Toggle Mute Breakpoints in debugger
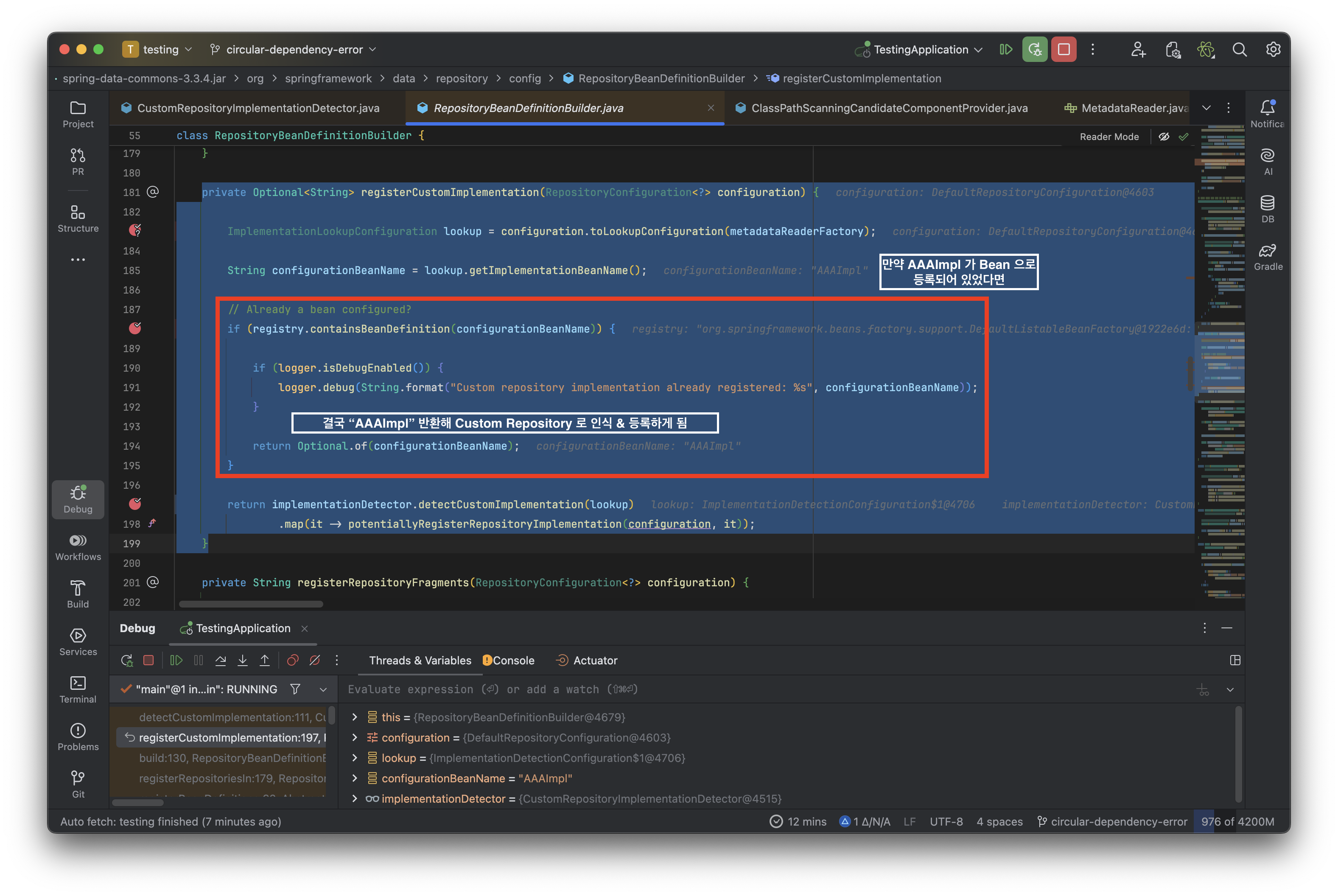 315,661
